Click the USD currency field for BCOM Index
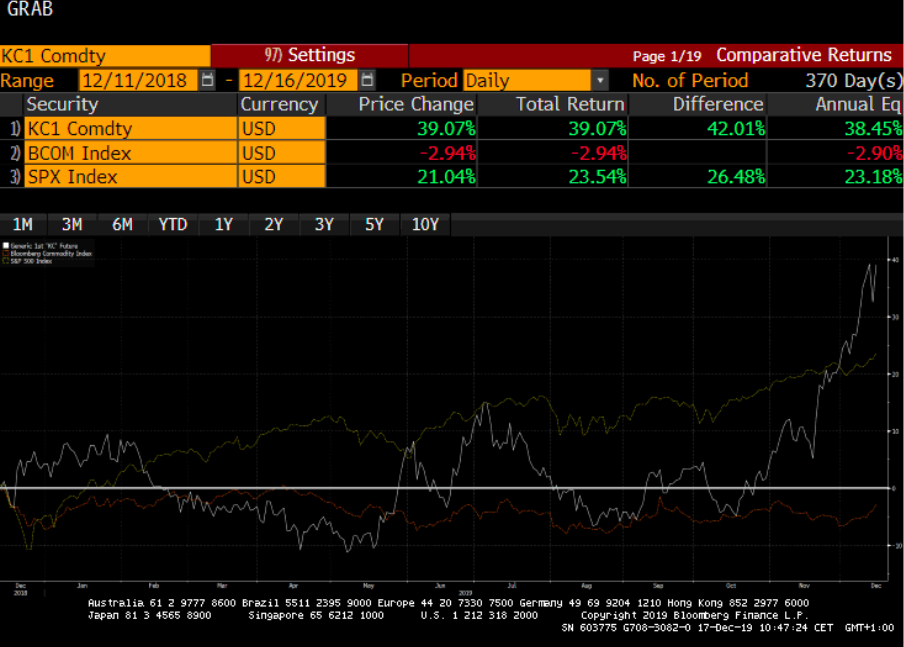The image size is (904, 647). pyautogui.click(x=282, y=153)
